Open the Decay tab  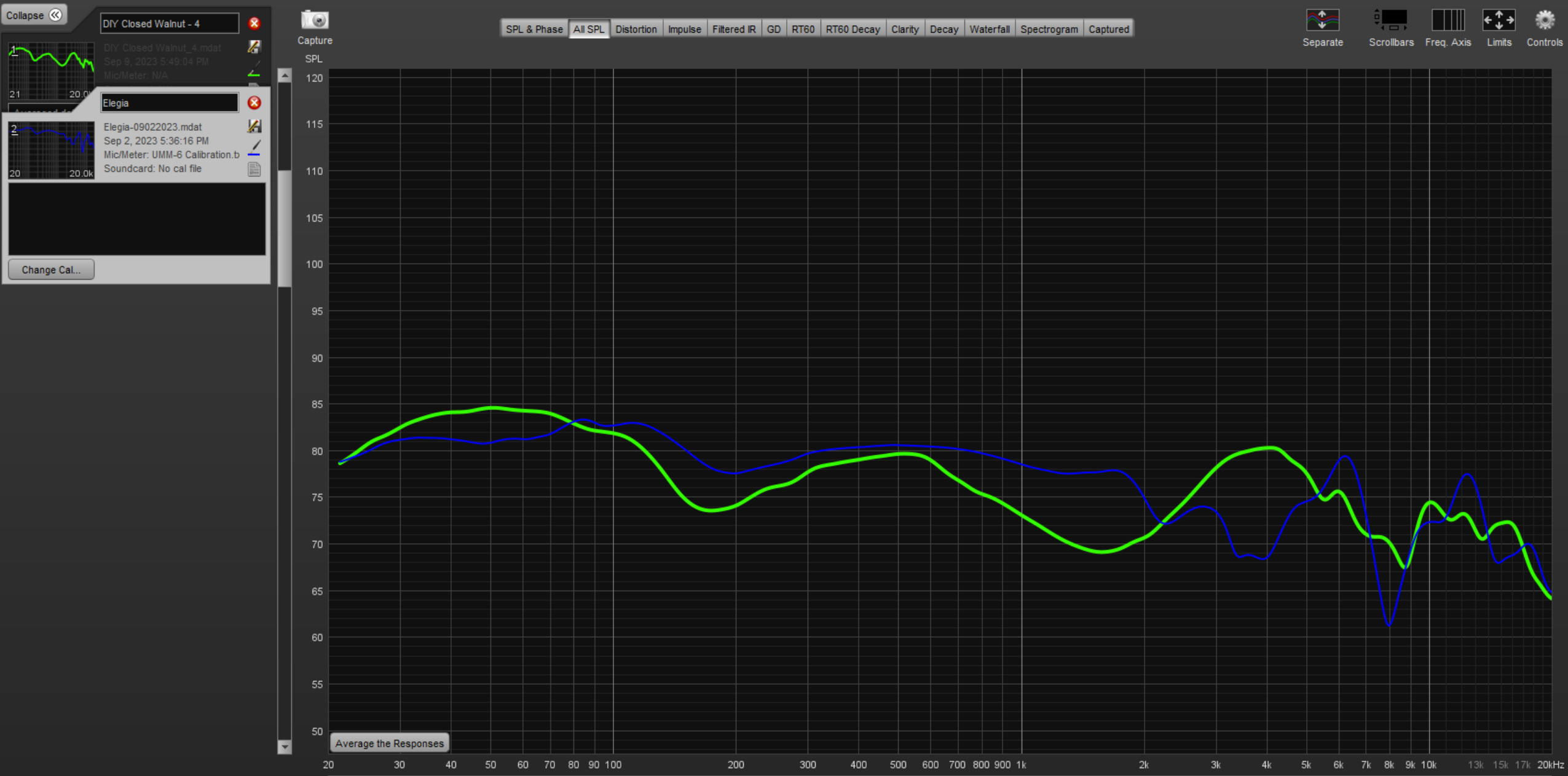click(944, 29)
